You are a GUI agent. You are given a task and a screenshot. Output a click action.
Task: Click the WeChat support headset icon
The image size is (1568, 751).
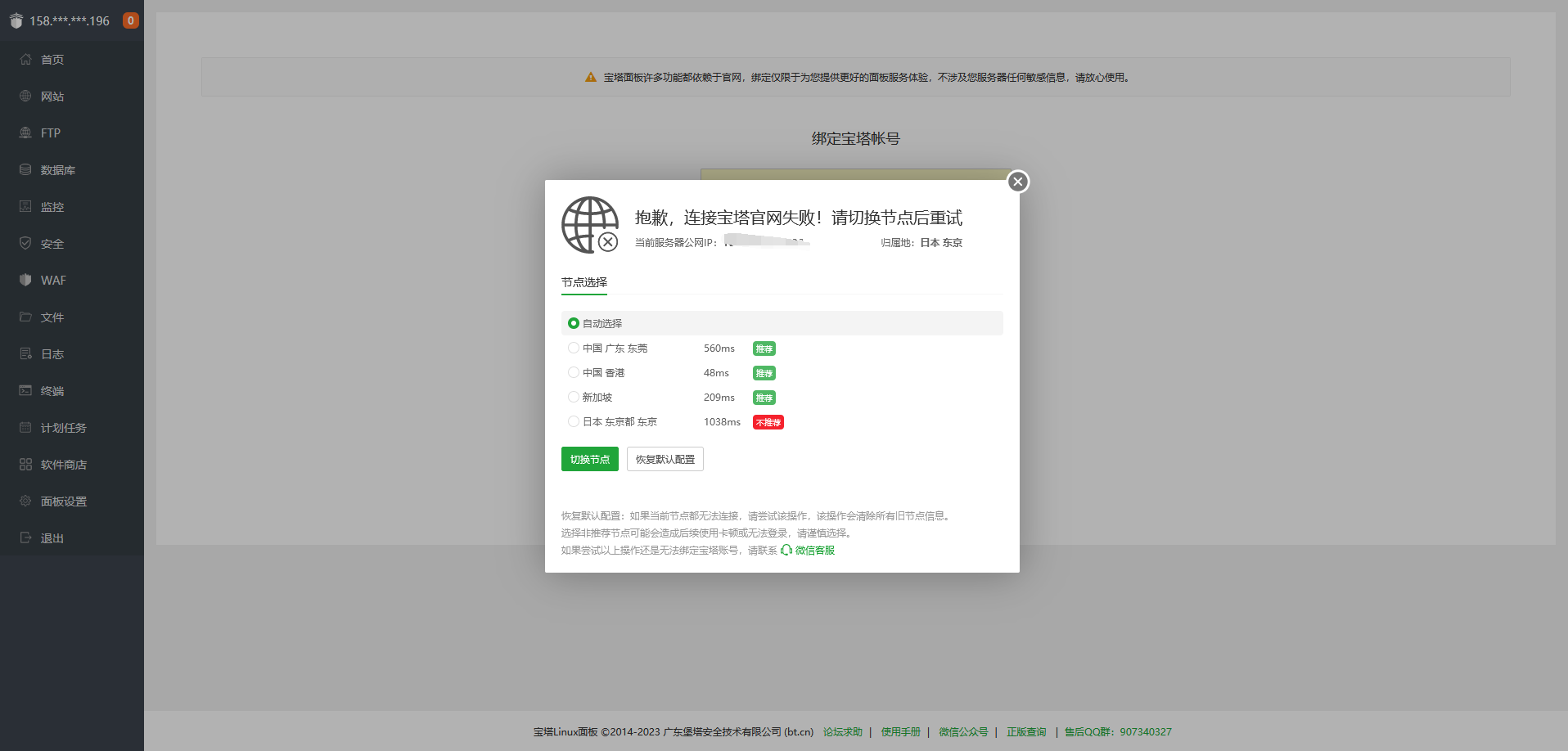(x=786, y=550)
